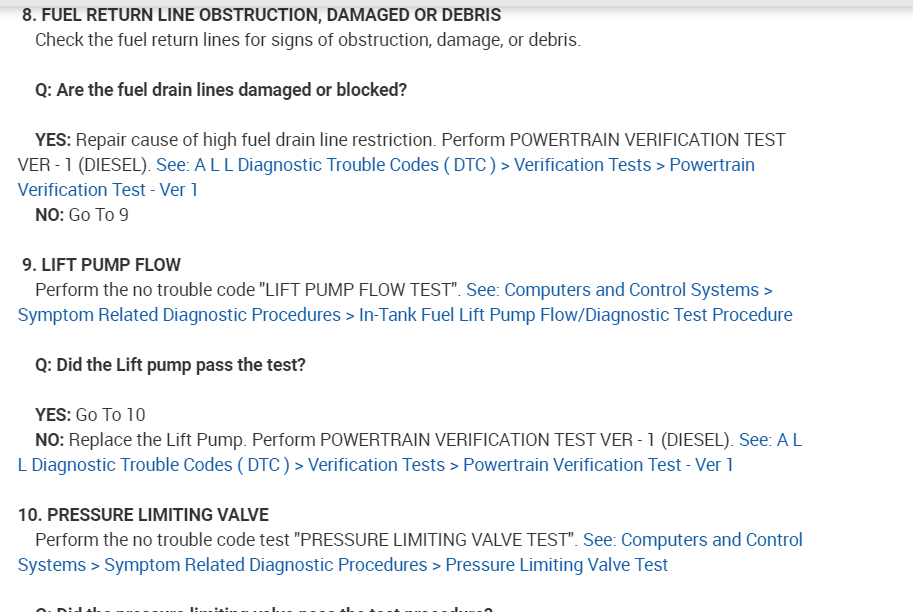Viewport: 913px width, 612px height.
Task: Click the 'Fuel Return Line Obstruction' step 8 heading
Action: [x=262, y=15]
